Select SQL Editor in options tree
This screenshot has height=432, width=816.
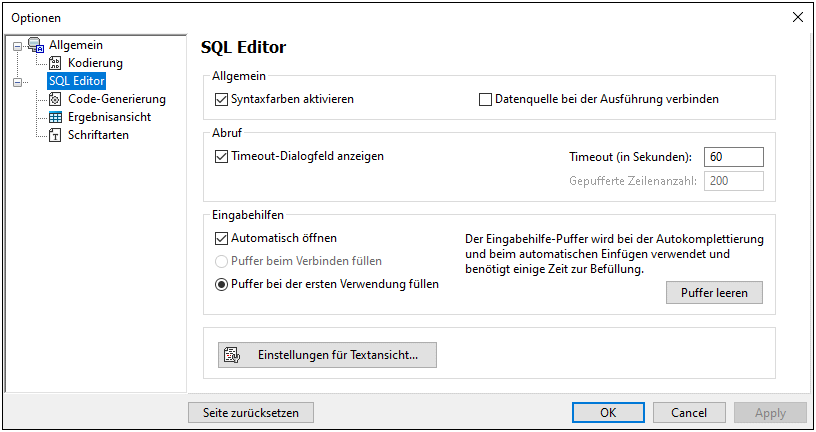pos(76,81)
